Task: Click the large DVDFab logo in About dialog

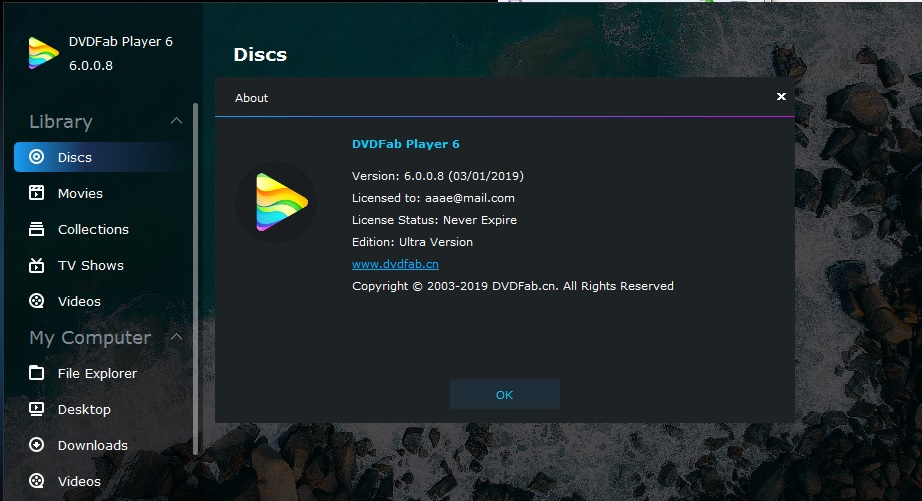Action: (281, 202)
